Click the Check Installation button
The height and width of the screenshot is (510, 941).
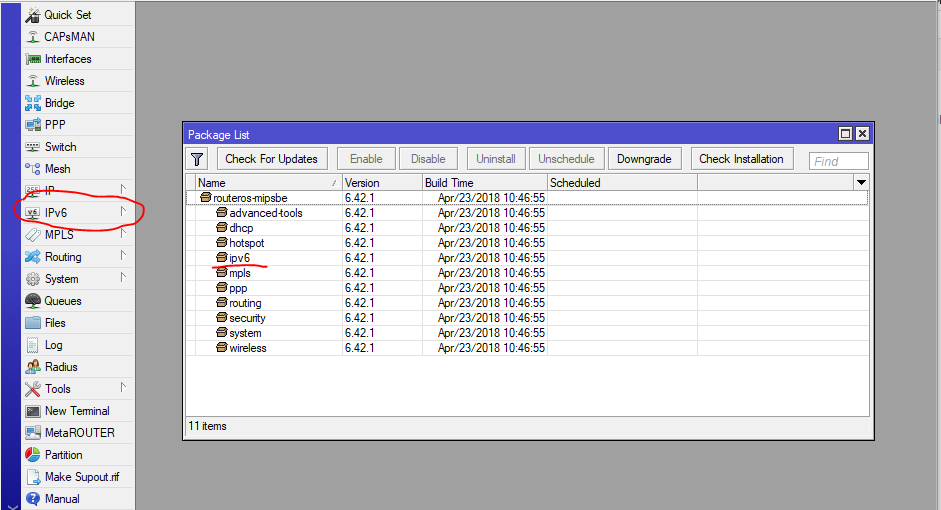pos(741,159)
